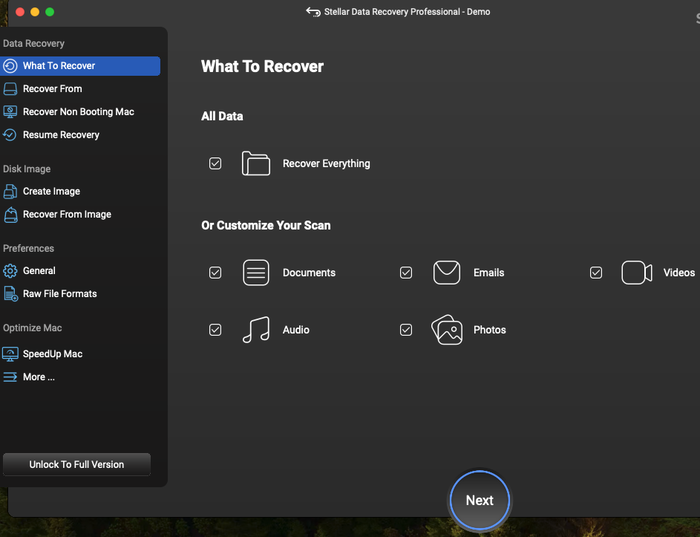Screen dimensions: 700x537
Task: Click the Photos label
Action: tap(490, 330)
